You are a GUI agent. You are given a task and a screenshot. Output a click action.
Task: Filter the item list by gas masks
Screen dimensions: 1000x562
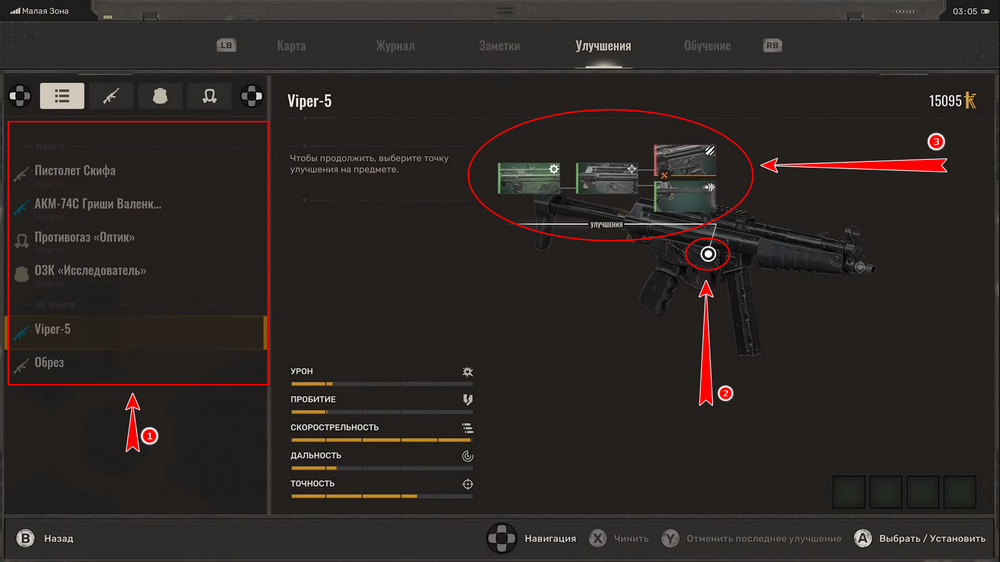[209, 96]
